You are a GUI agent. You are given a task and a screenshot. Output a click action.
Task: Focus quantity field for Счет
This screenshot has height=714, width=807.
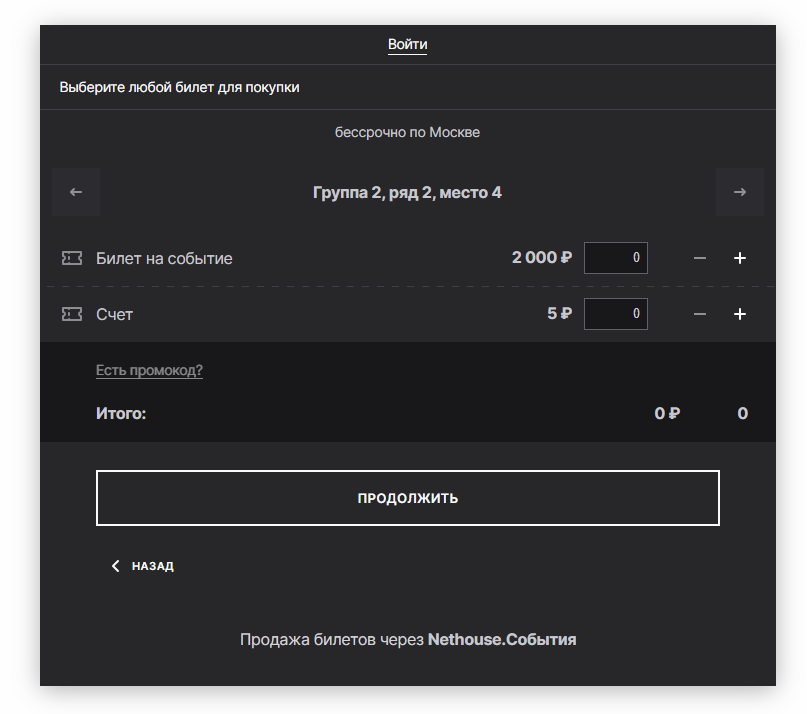point(616,314)
